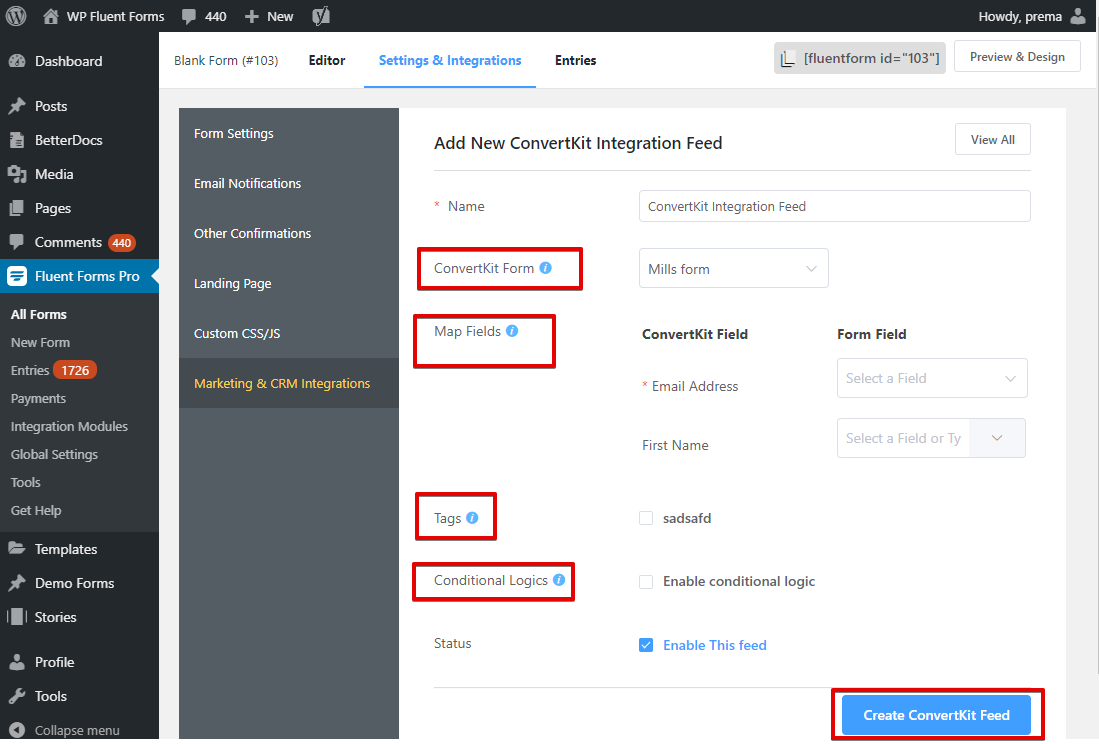The width and height of the screenshot is (1099, 744).
Task: Click the info icon beside Conditional Logics
Action: (x=559, y=580)
